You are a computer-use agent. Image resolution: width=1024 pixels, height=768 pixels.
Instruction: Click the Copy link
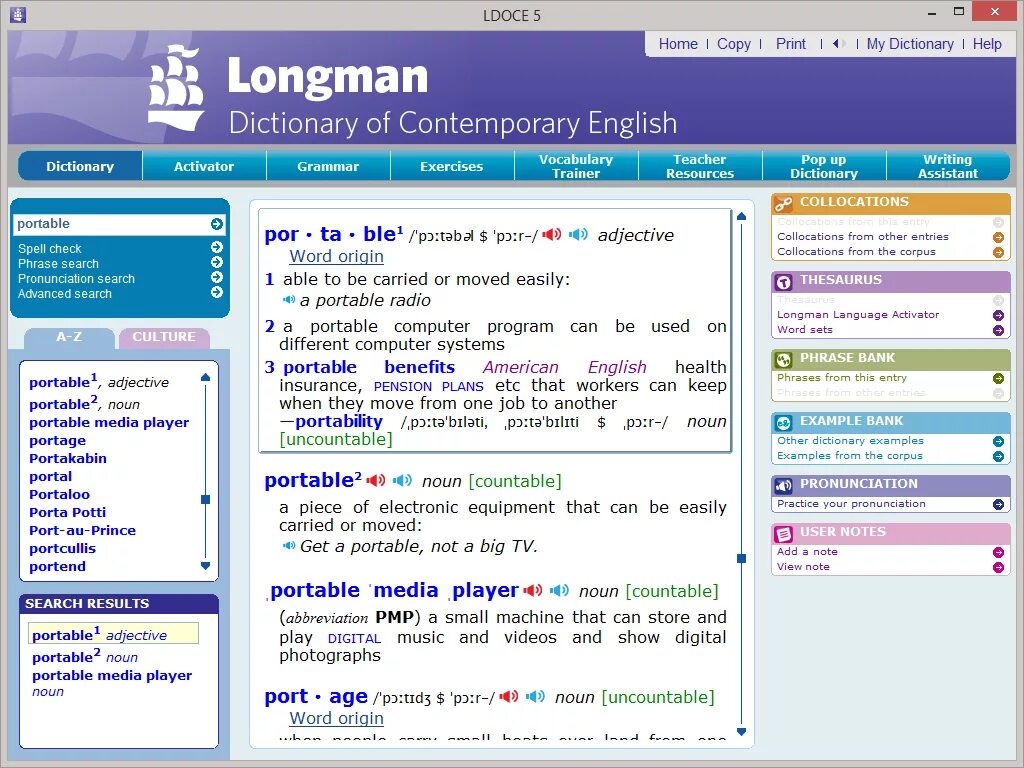tap(733, 44)
